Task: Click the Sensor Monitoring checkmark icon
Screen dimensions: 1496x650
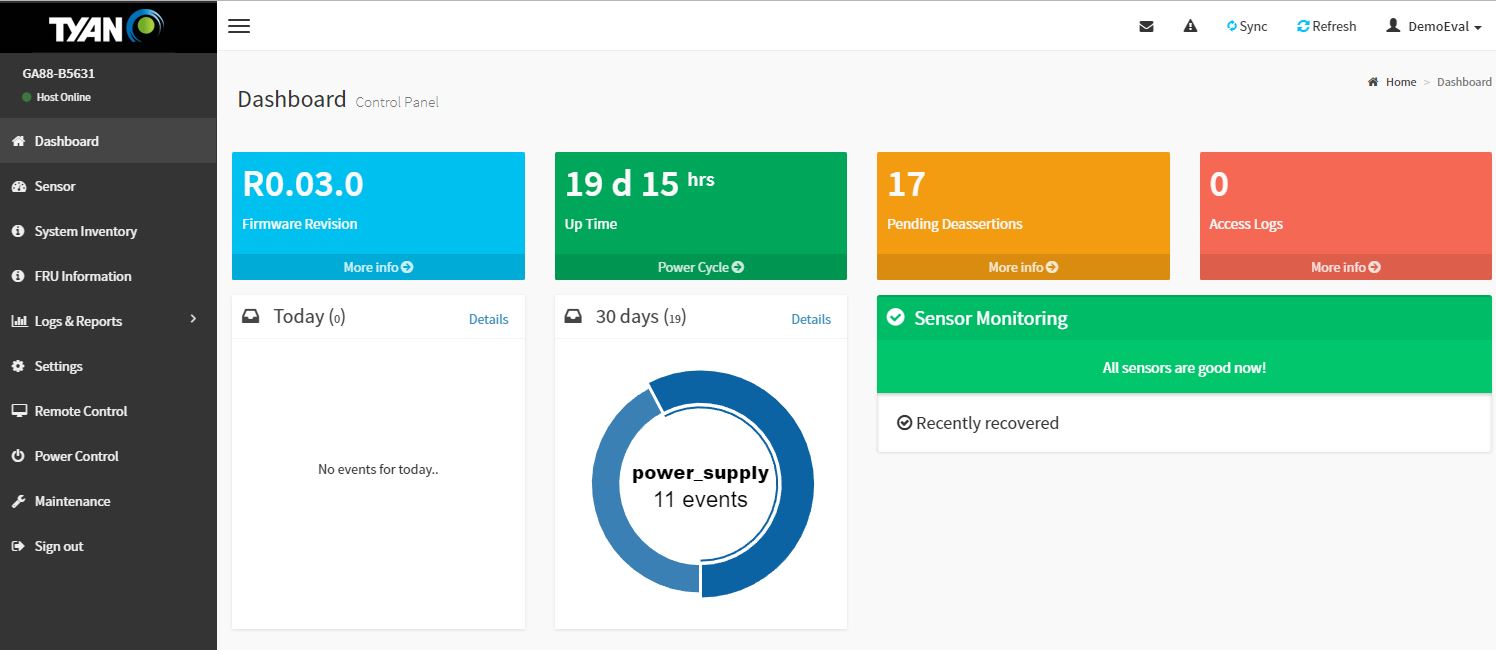Action: (896, 318)
